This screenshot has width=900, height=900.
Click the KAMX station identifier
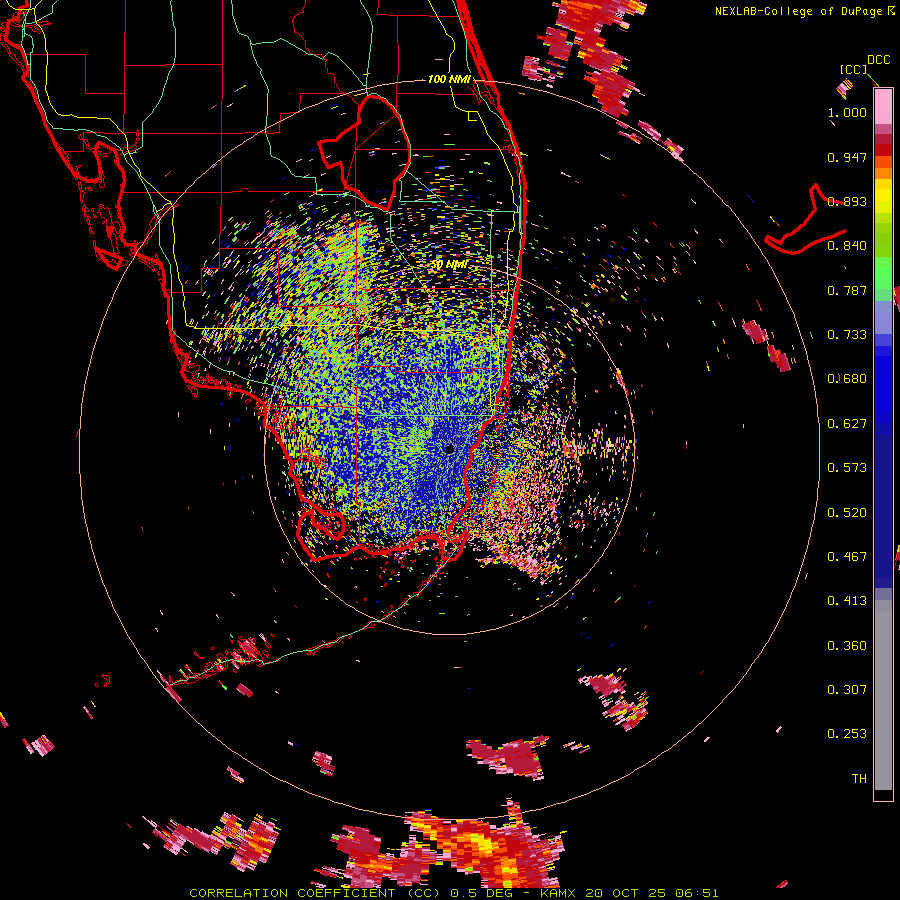[560, 893]
